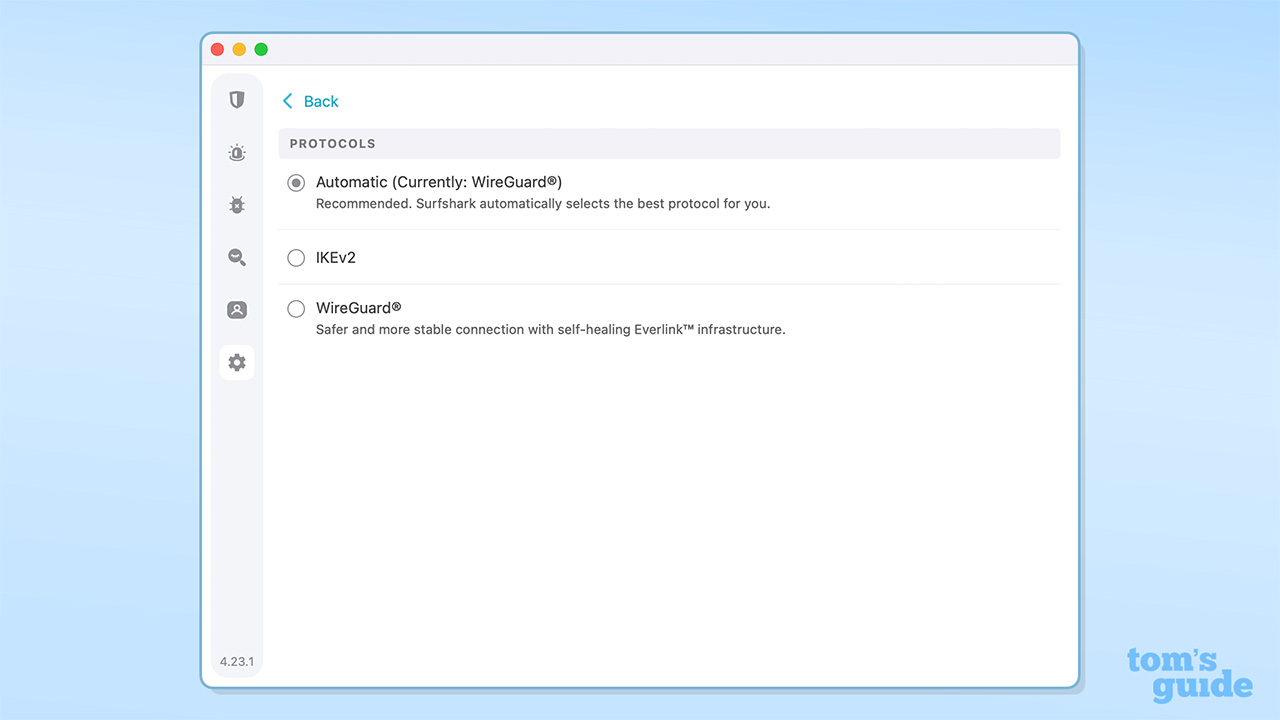This screenshot has width=1280, height=720.
Task: Click the PROTOCOLS section header bar
Action: pyautogui.click(x=668, y=143)
